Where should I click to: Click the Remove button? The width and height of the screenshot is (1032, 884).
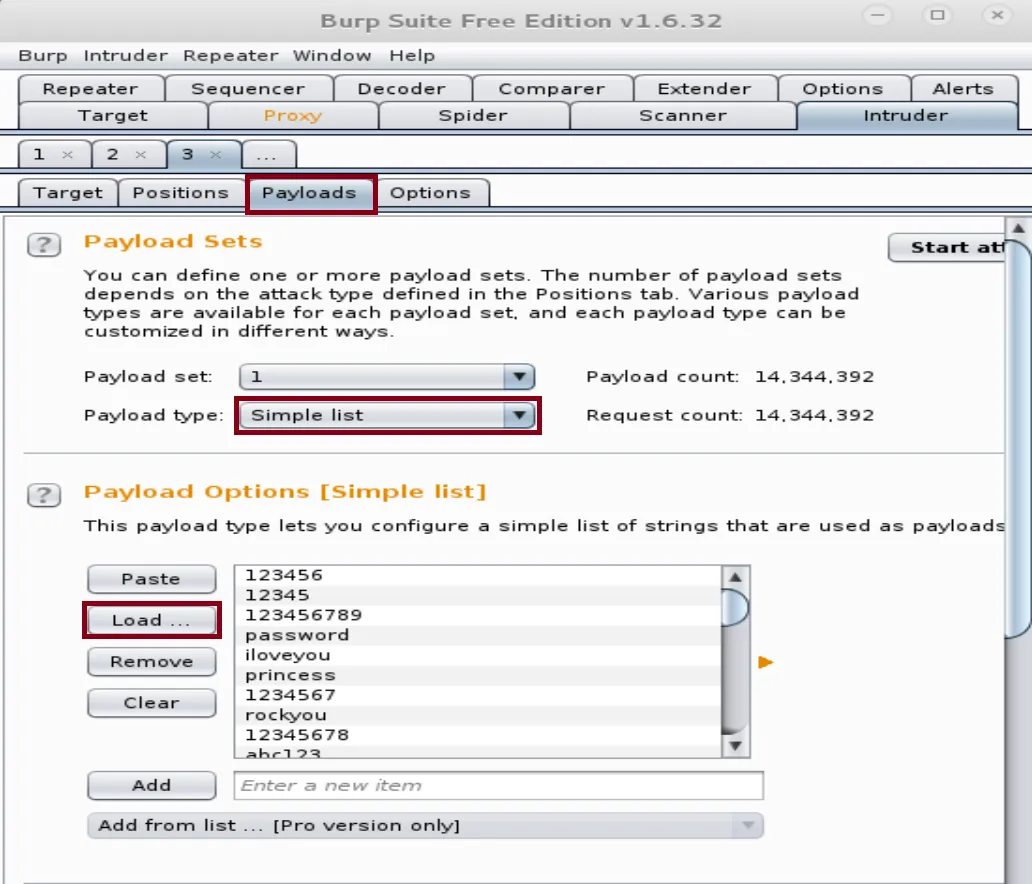pyautogui.click(x=151, y=662)
